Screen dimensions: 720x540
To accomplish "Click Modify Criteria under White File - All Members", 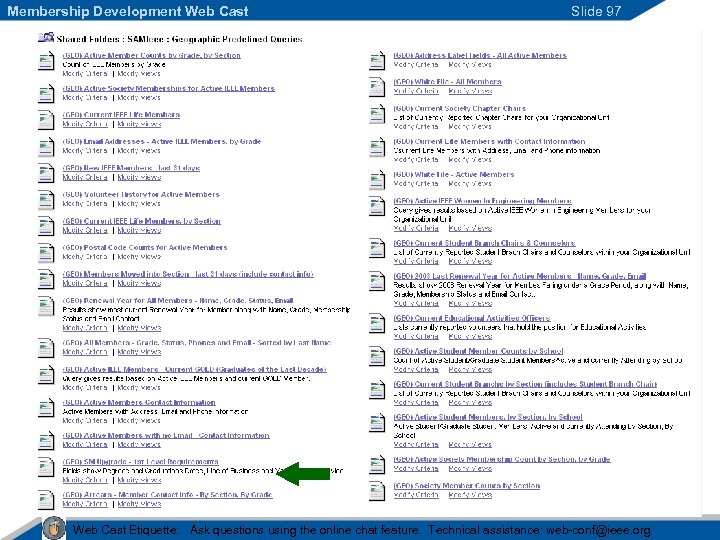I will (416, 91).
